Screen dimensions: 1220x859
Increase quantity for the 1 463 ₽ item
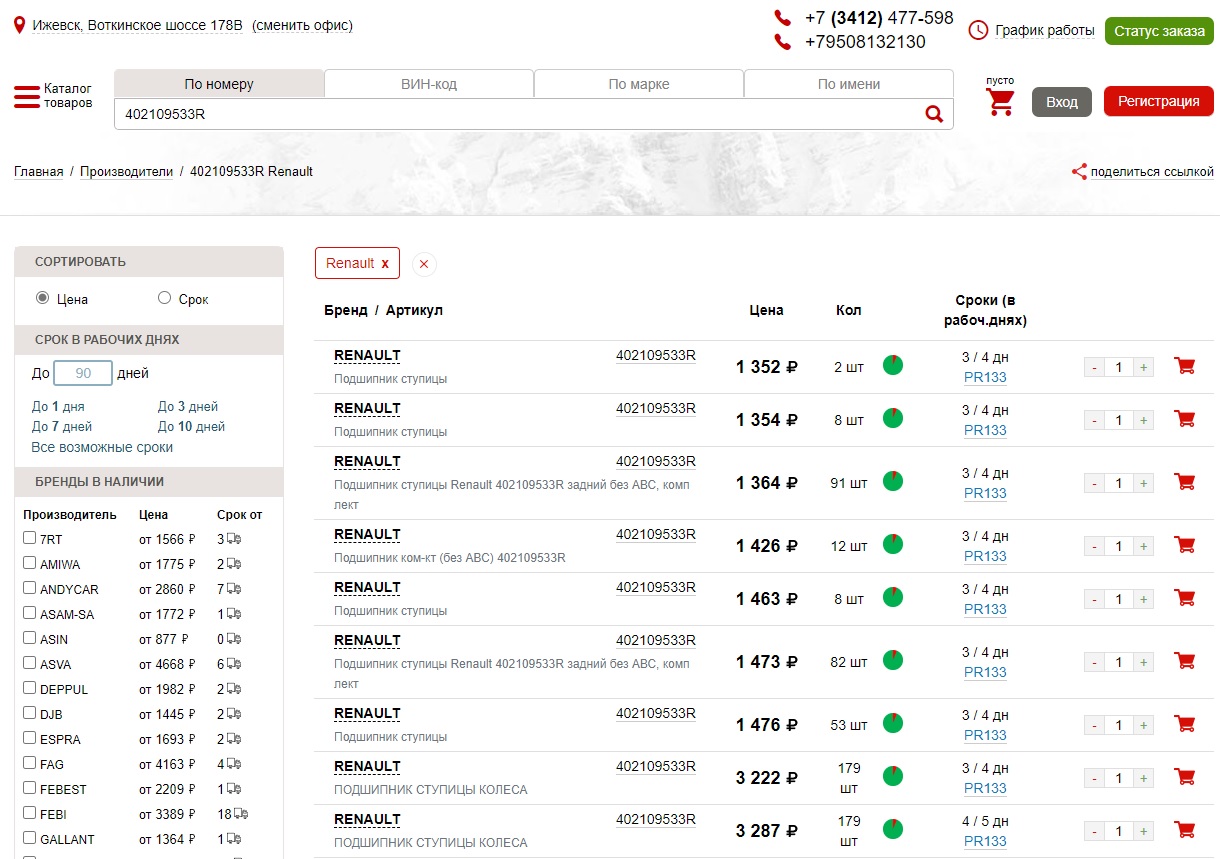point(1143,600)
